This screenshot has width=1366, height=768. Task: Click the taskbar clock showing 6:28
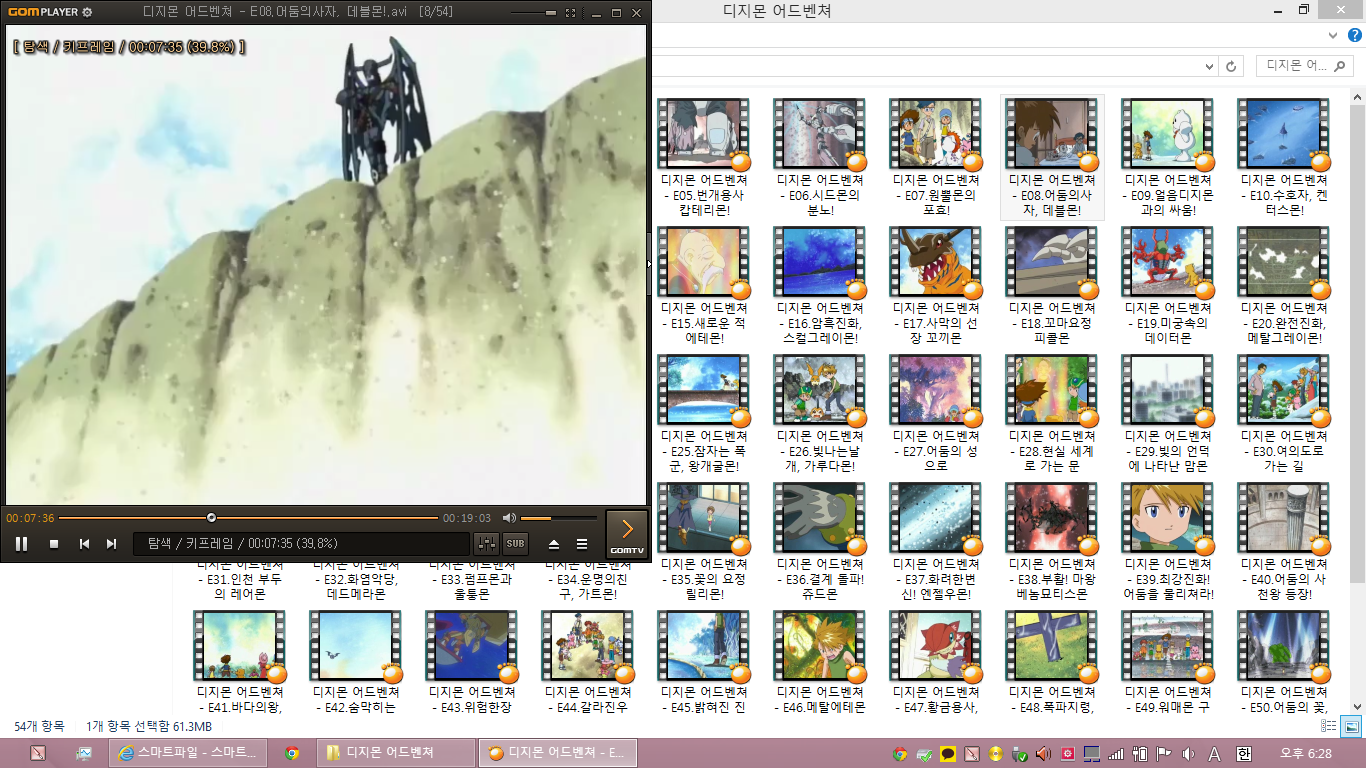[x=1306, y=753]
